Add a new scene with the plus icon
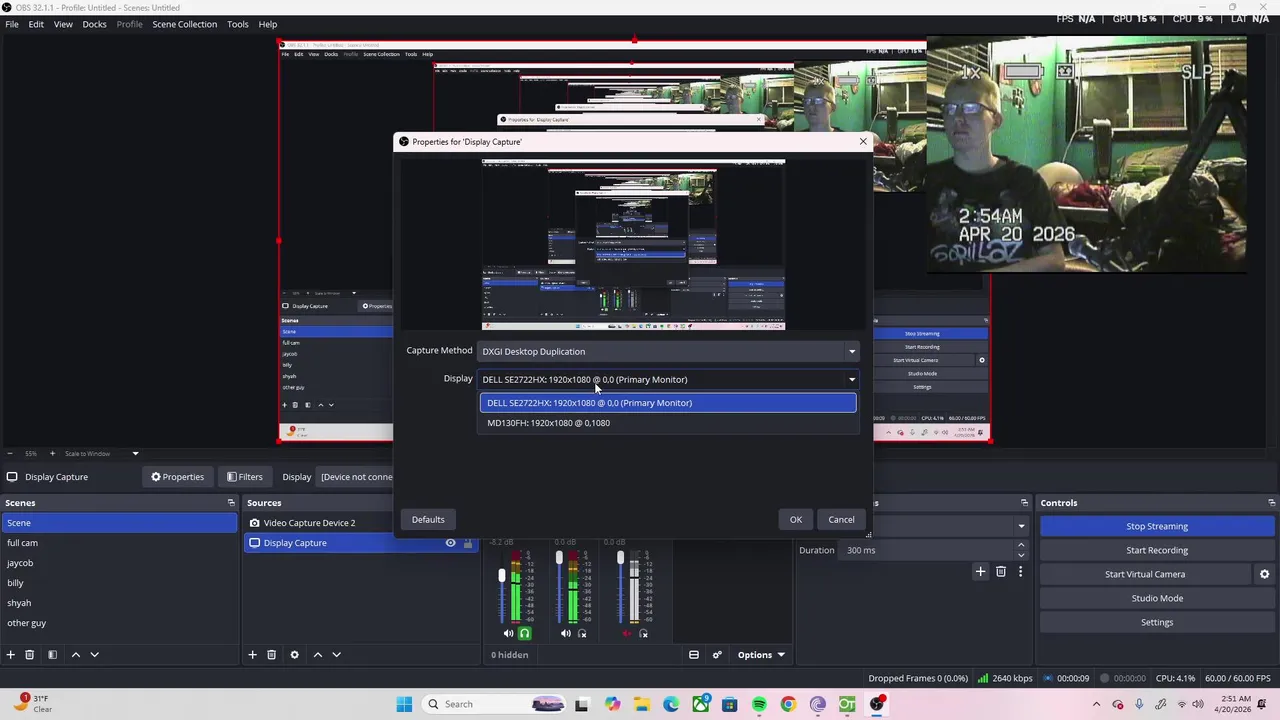 click(x=10, y=655)
